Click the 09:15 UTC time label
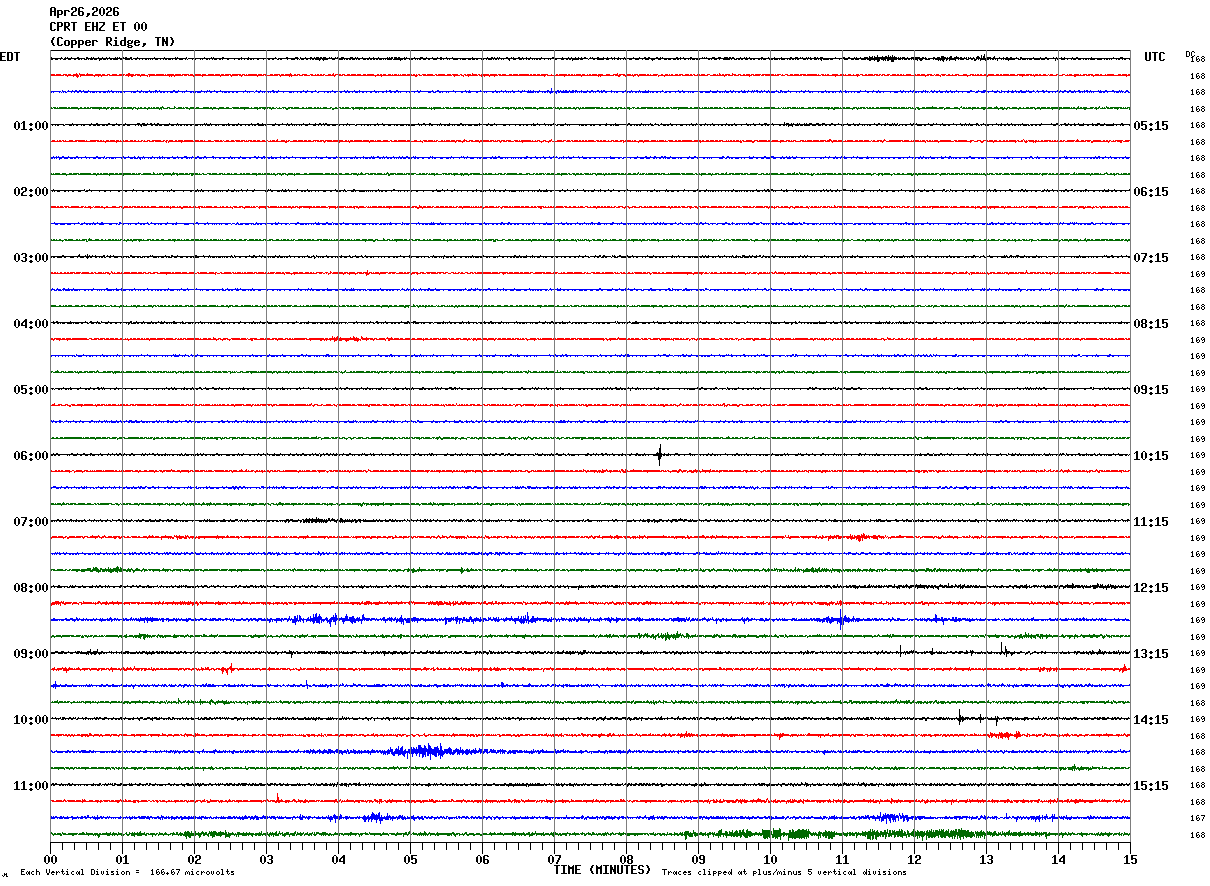 (x=1151, y=390)
